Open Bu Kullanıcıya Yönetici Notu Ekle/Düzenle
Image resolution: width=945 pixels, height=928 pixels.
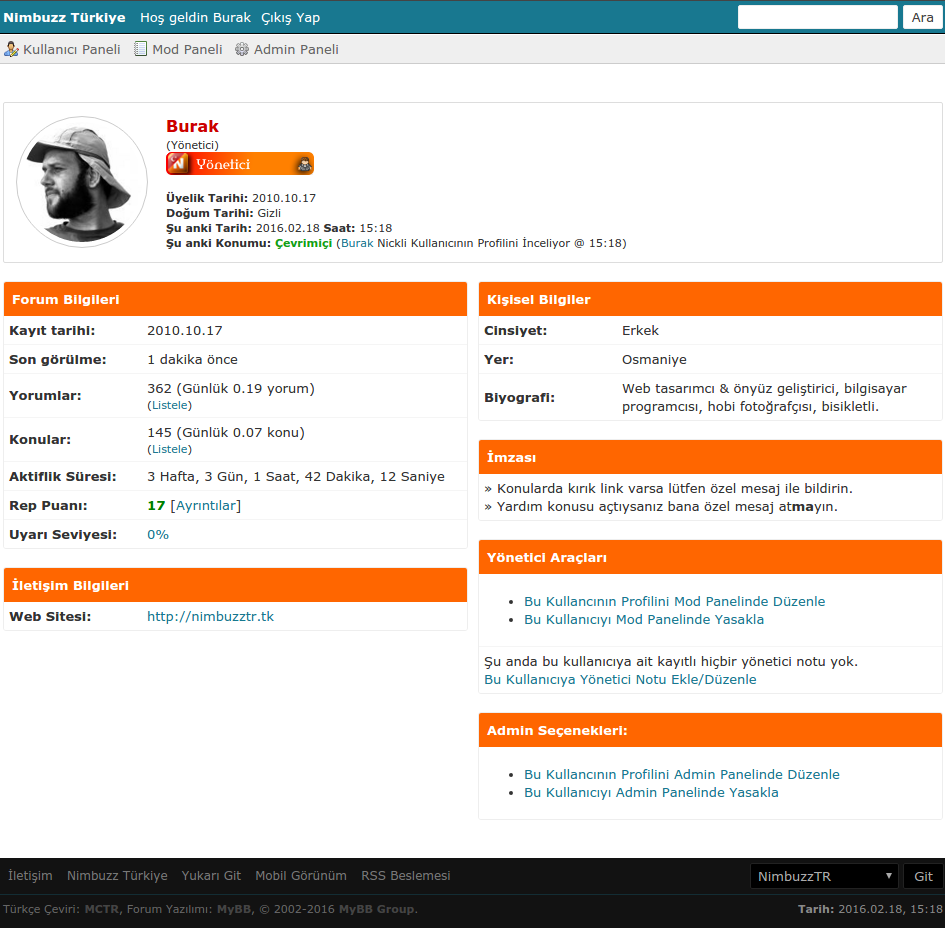620,680
